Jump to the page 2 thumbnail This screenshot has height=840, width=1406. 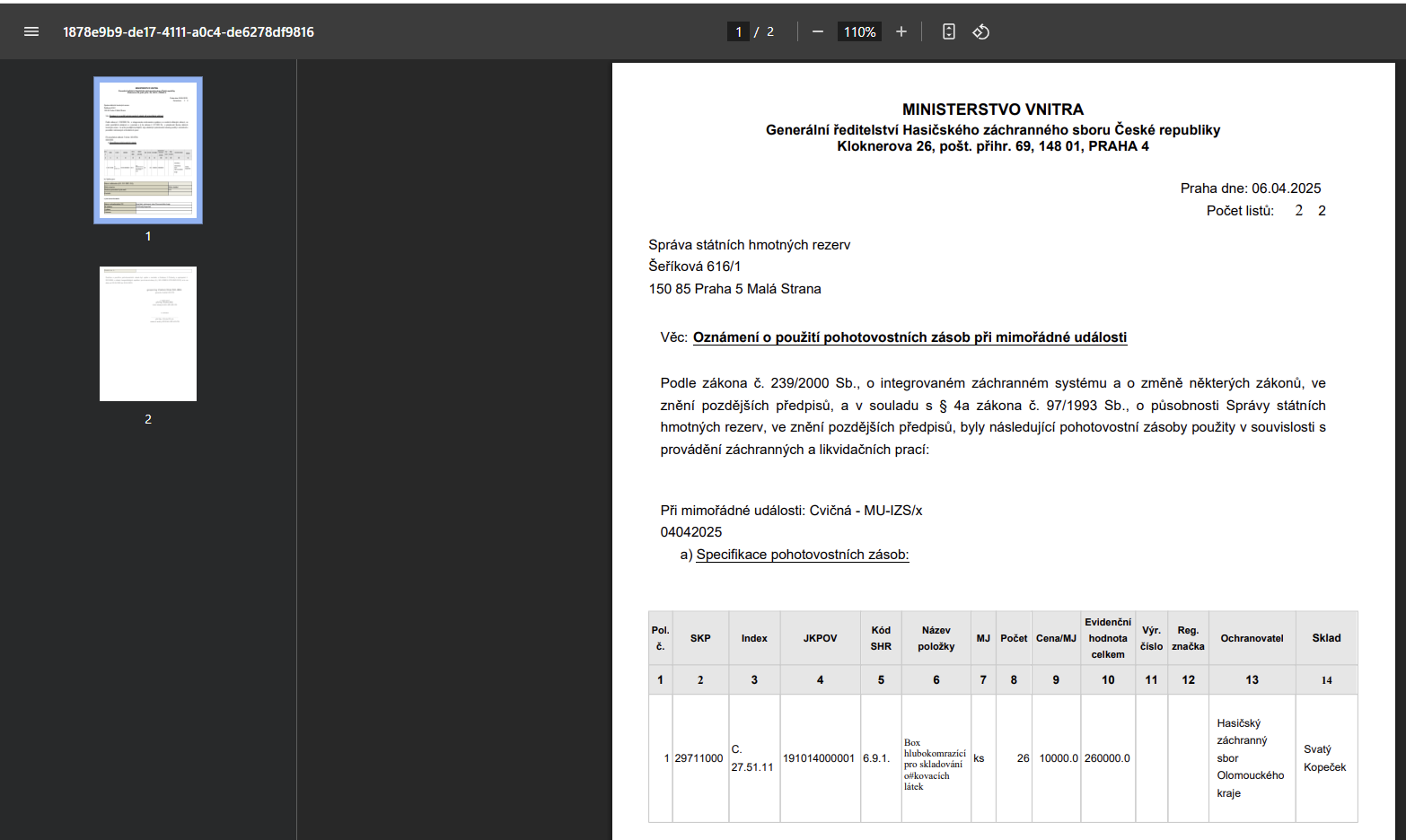(x=148, y=333)
